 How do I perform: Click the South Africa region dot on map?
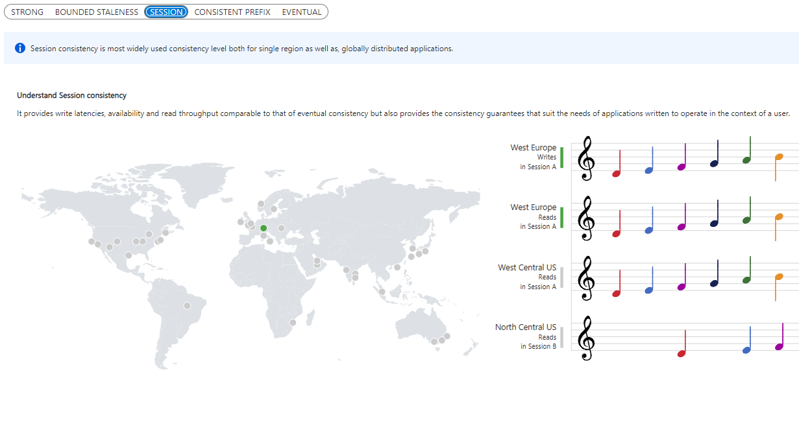tap(293, 322)
